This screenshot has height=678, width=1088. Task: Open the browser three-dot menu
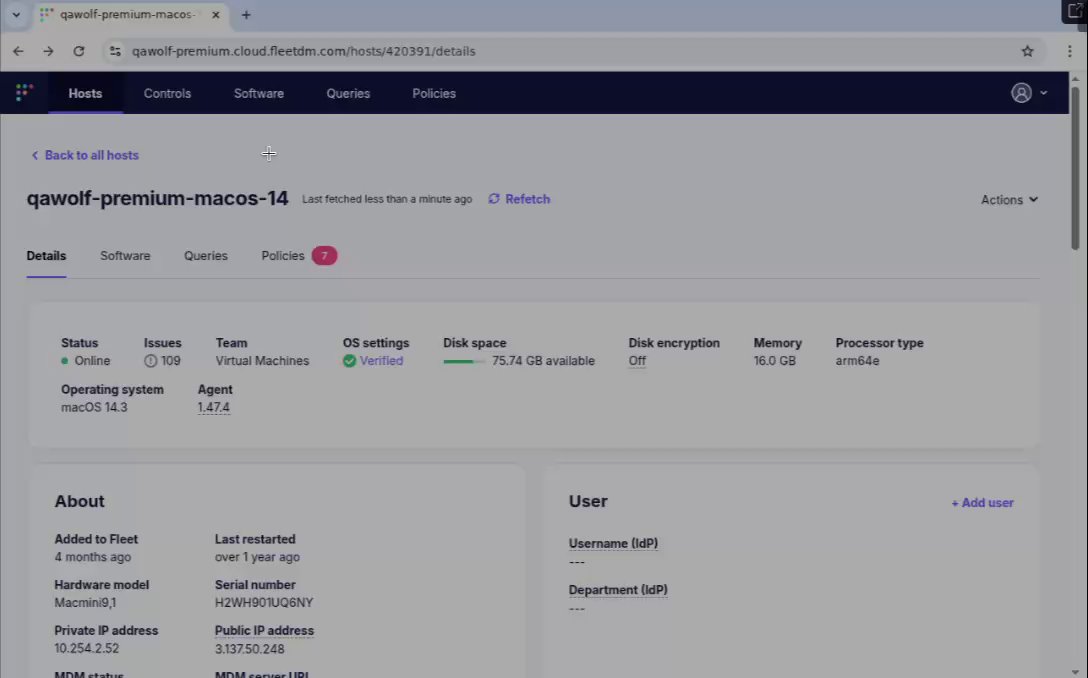click(1069, 51)
